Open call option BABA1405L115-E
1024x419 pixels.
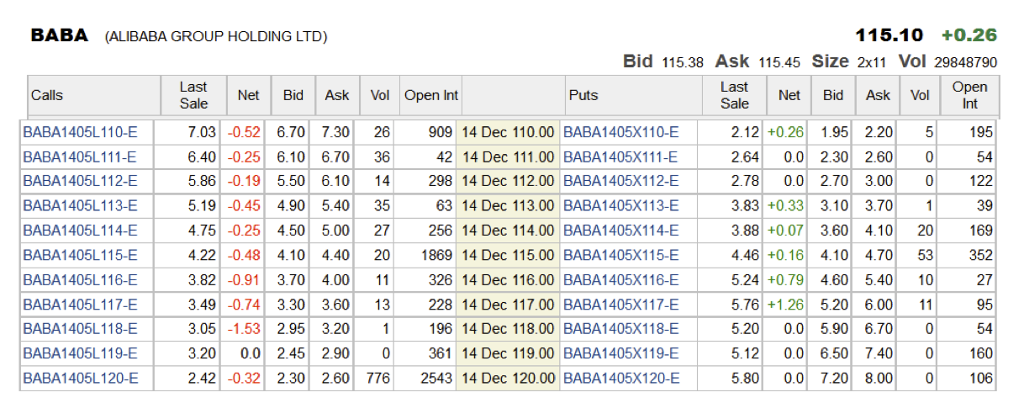pyautogui.click(x=80, y=255)
